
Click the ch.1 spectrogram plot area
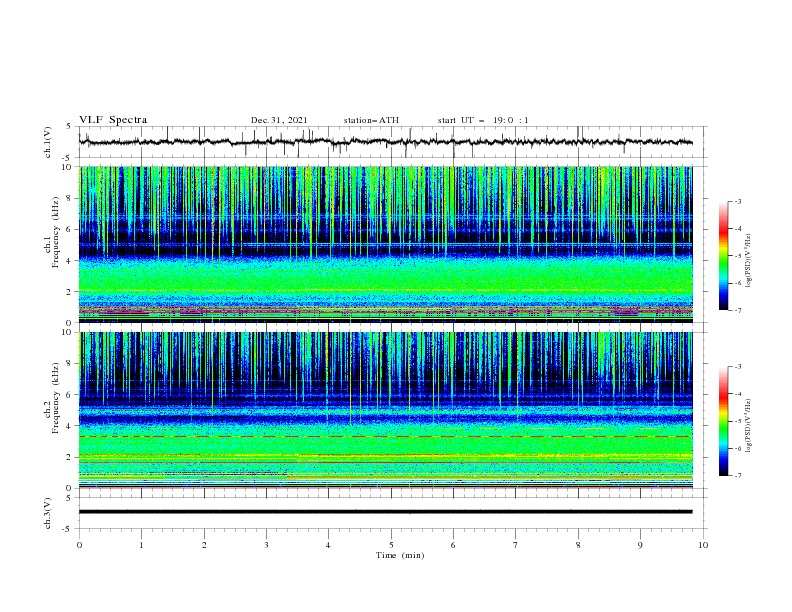pos(385,244)
